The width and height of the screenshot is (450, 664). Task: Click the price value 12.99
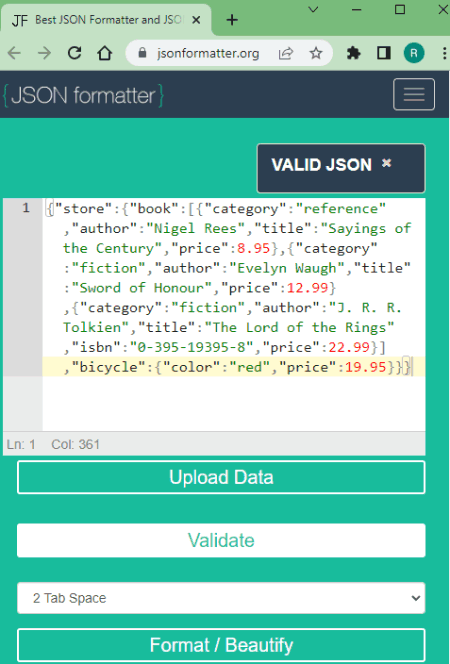click(x=307, y=288)
